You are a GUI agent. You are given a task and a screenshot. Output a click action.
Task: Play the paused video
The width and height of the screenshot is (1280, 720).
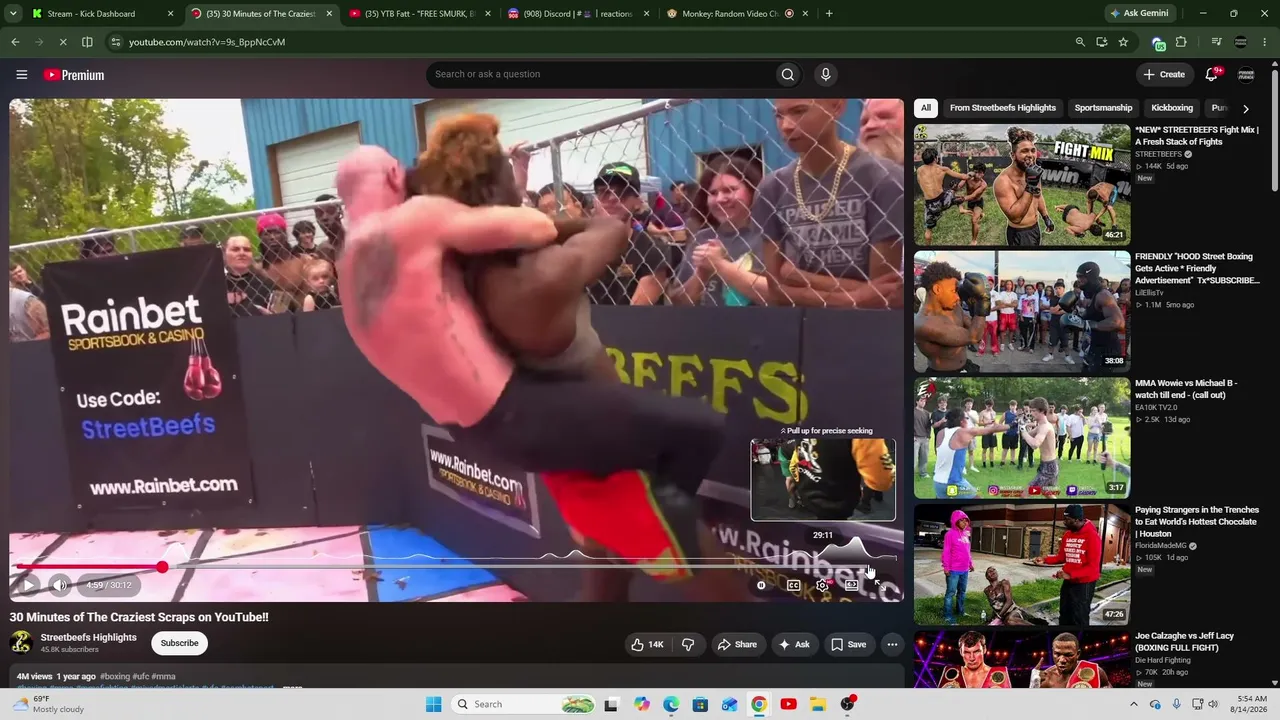click(28, 585)
